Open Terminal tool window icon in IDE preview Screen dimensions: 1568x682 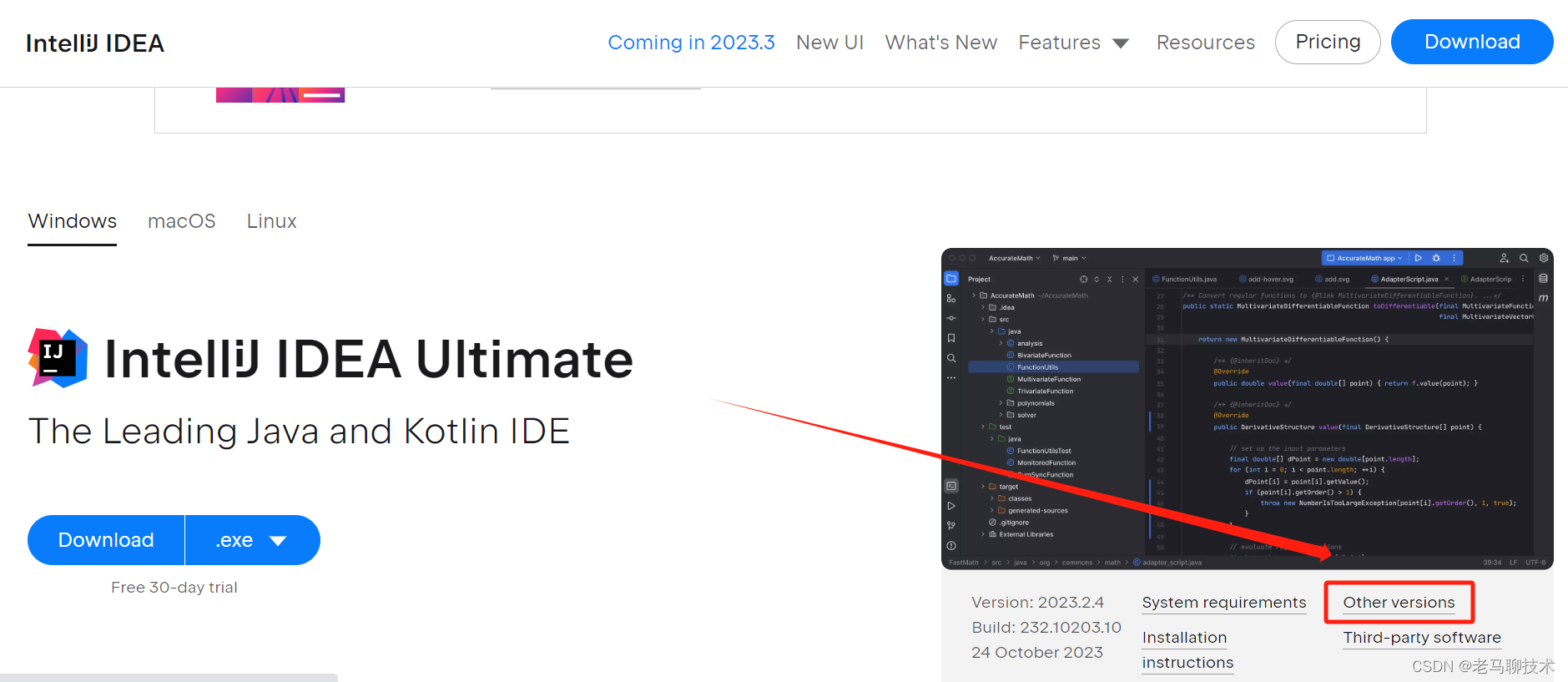[951, 486]
